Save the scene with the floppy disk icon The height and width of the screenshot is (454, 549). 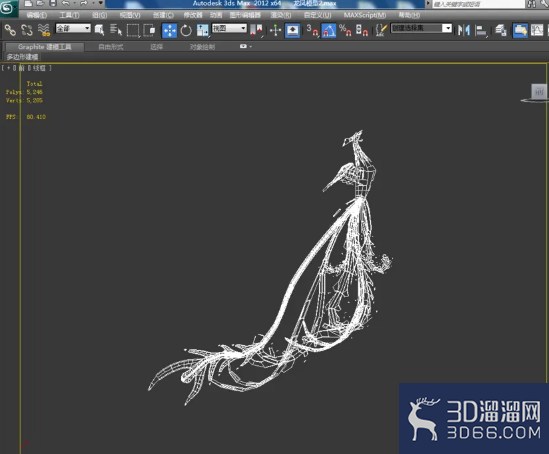click(53, 4)
